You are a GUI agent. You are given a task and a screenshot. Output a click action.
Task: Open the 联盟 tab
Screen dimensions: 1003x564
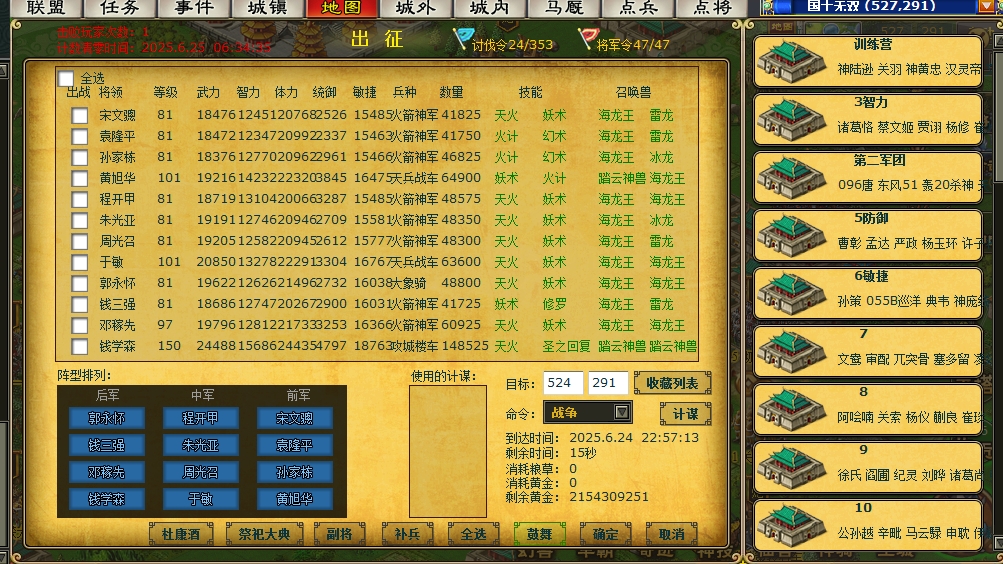click(46, 8)
